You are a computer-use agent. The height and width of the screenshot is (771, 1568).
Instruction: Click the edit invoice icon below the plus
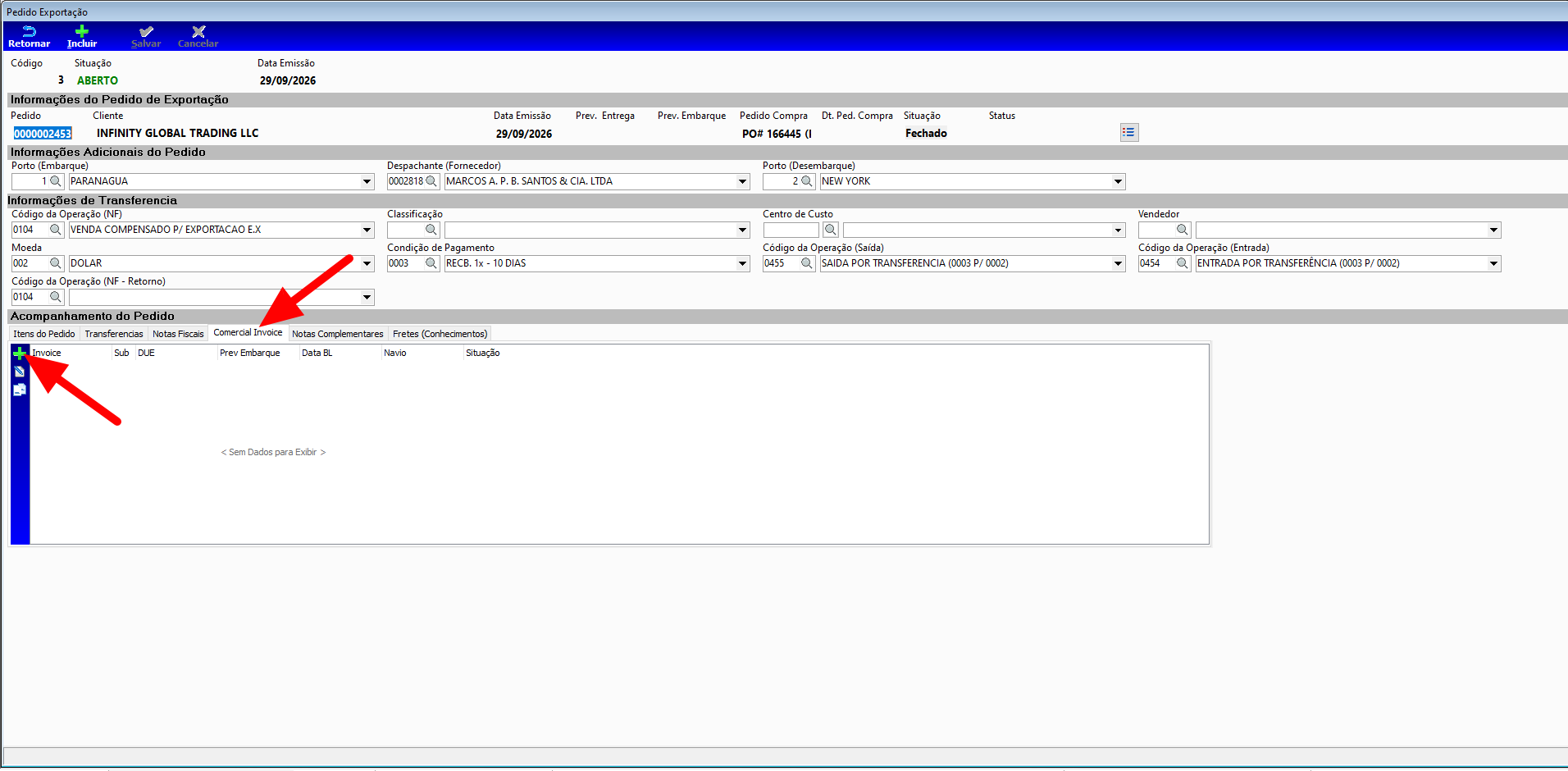(20, 372)
